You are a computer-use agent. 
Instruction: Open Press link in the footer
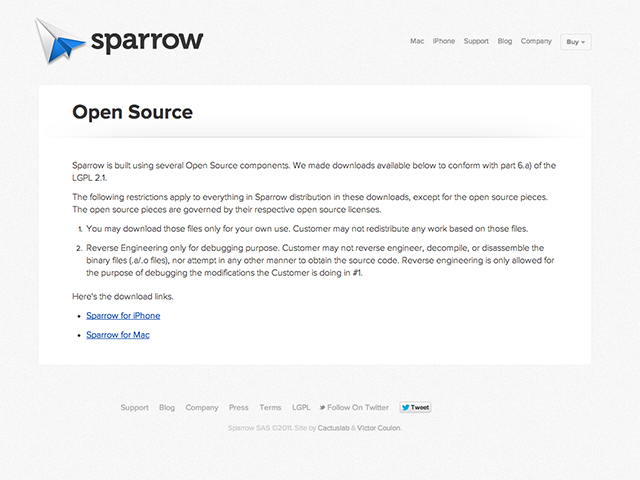click(238, 407)
